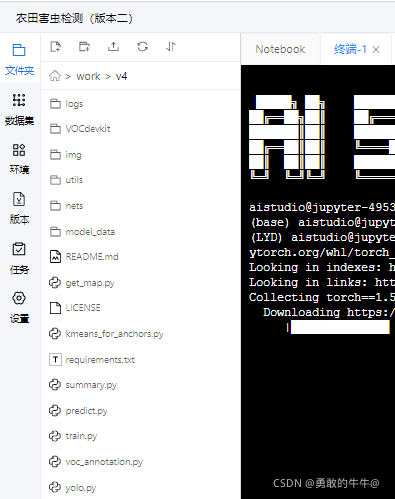Refresh the file list
Image resolution: width=395 pixels, height=499 pixels.
[142, 47]
